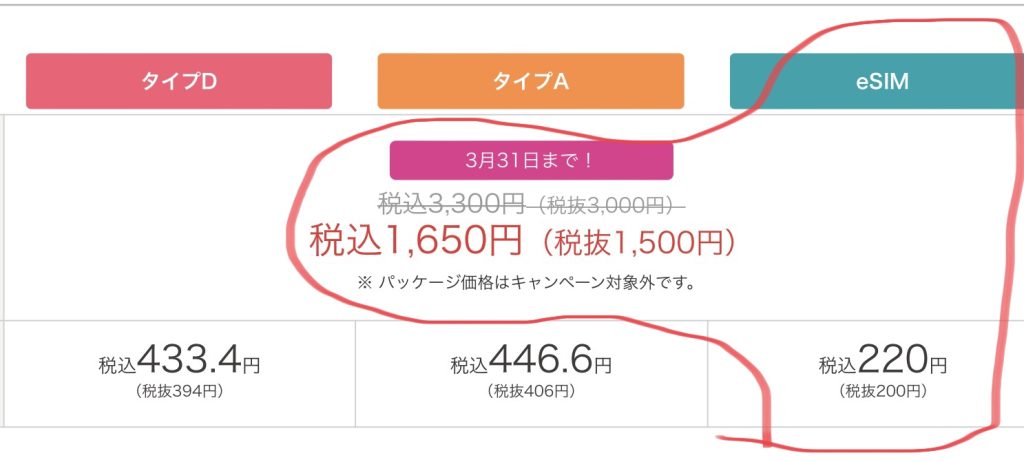Screen dimensions: 1024x462
Task: Click the (税抜200円) text under eSIM
Action: tap(882, 391)
